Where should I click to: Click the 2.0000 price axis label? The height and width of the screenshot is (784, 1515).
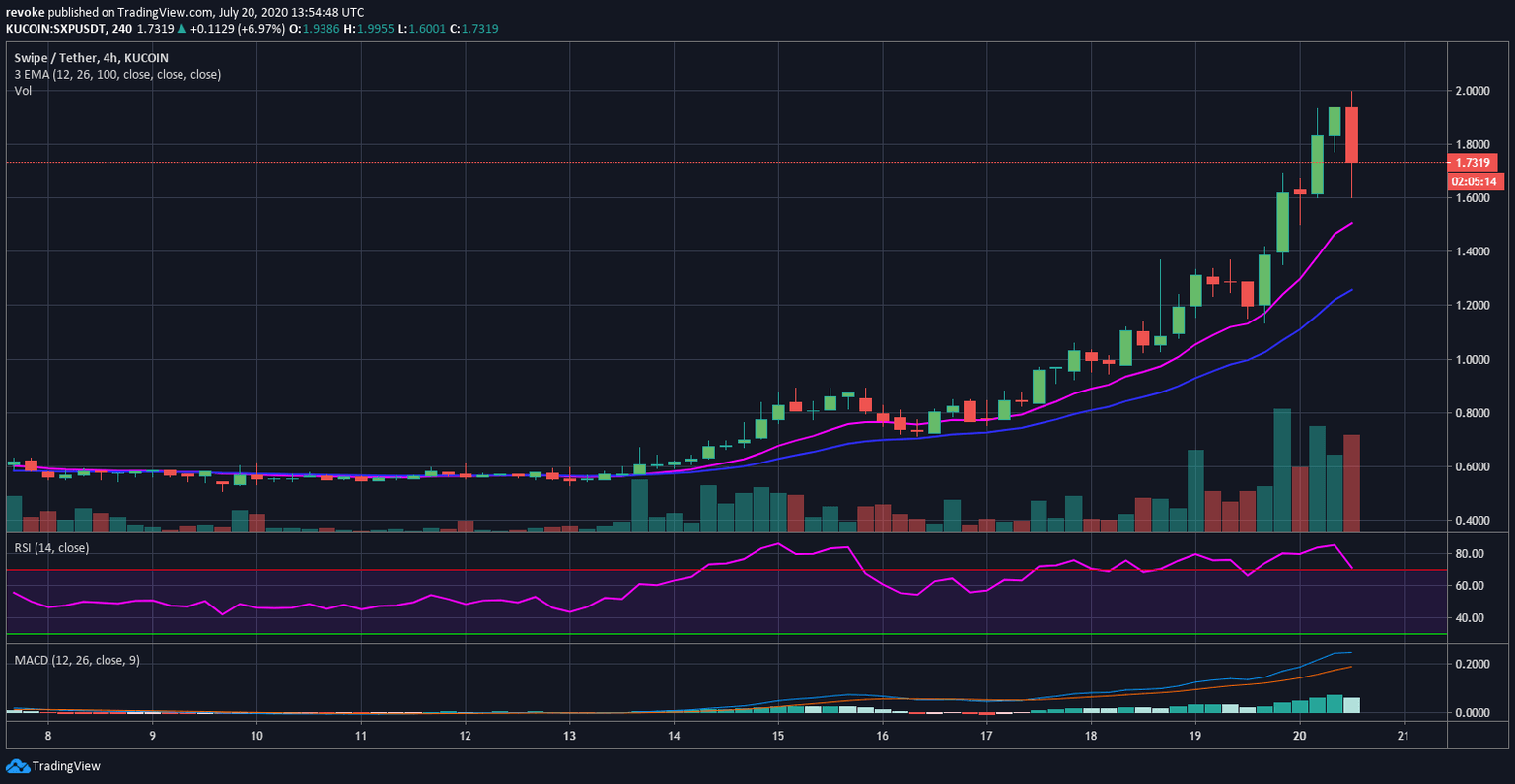coord(1475,91)
